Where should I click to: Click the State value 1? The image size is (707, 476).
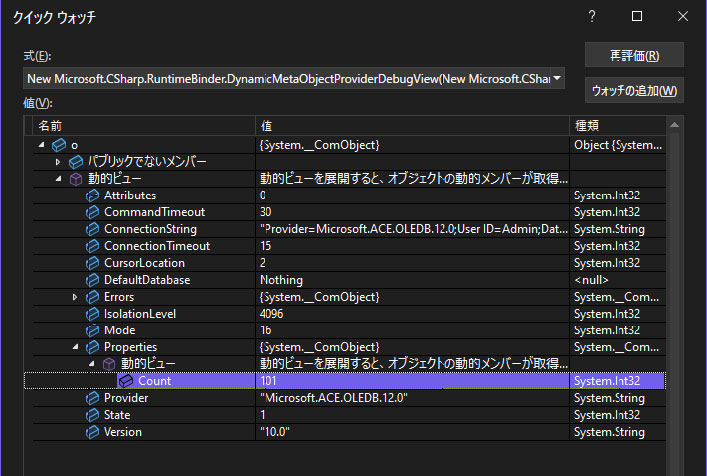[x=263, y=415]
